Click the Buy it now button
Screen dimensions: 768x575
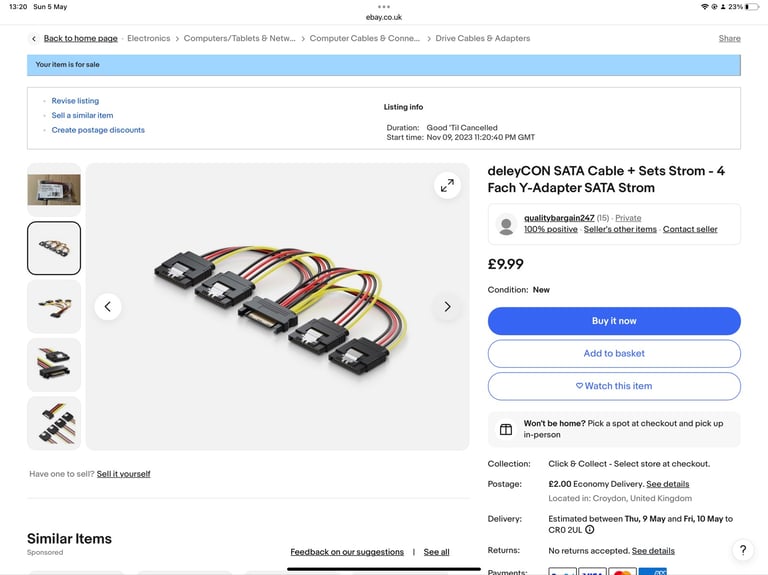(x=614, y=321)
